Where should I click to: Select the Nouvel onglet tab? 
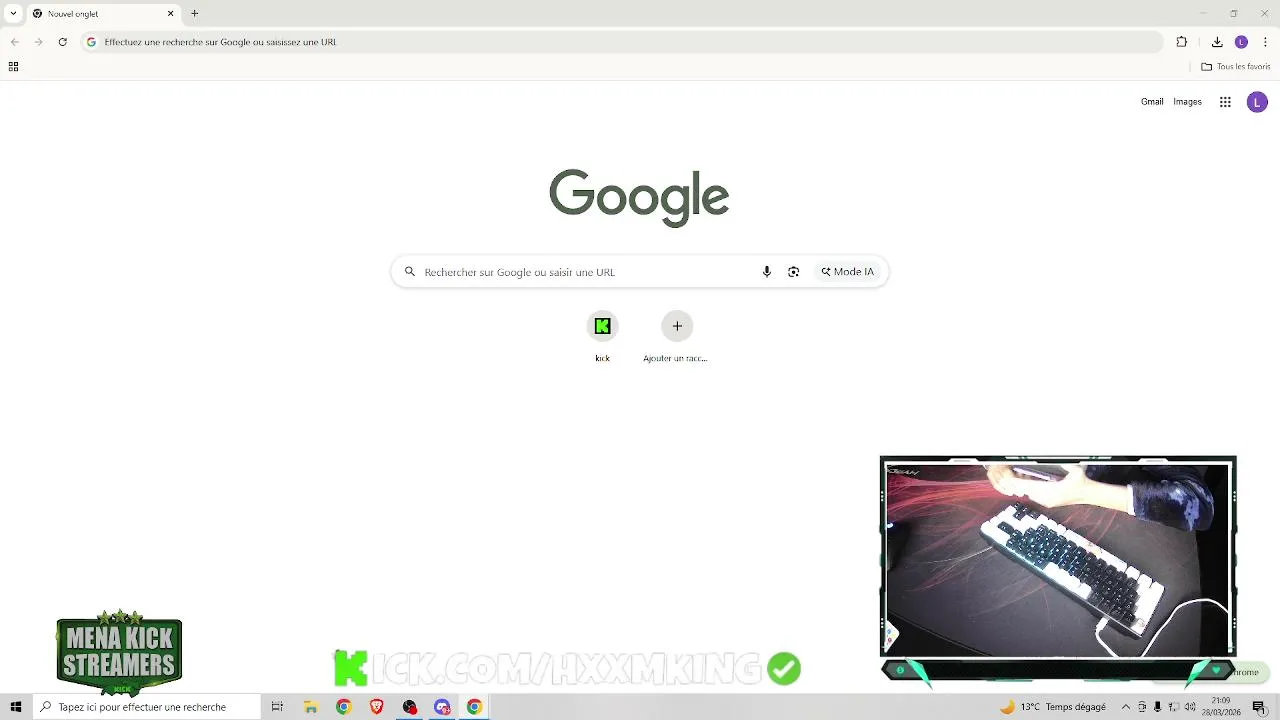point(104,14)
